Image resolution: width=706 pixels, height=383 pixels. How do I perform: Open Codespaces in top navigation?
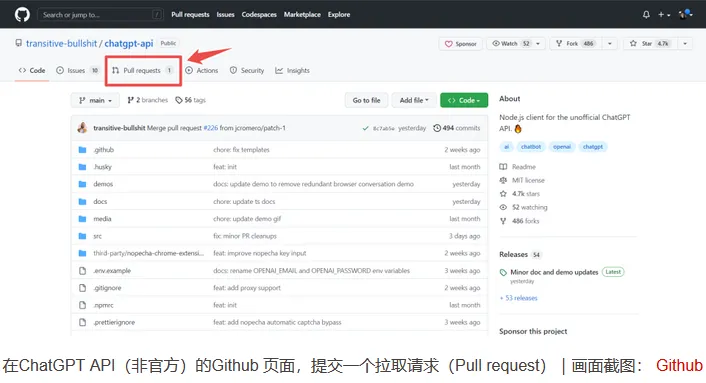click(x=259, y=14)
